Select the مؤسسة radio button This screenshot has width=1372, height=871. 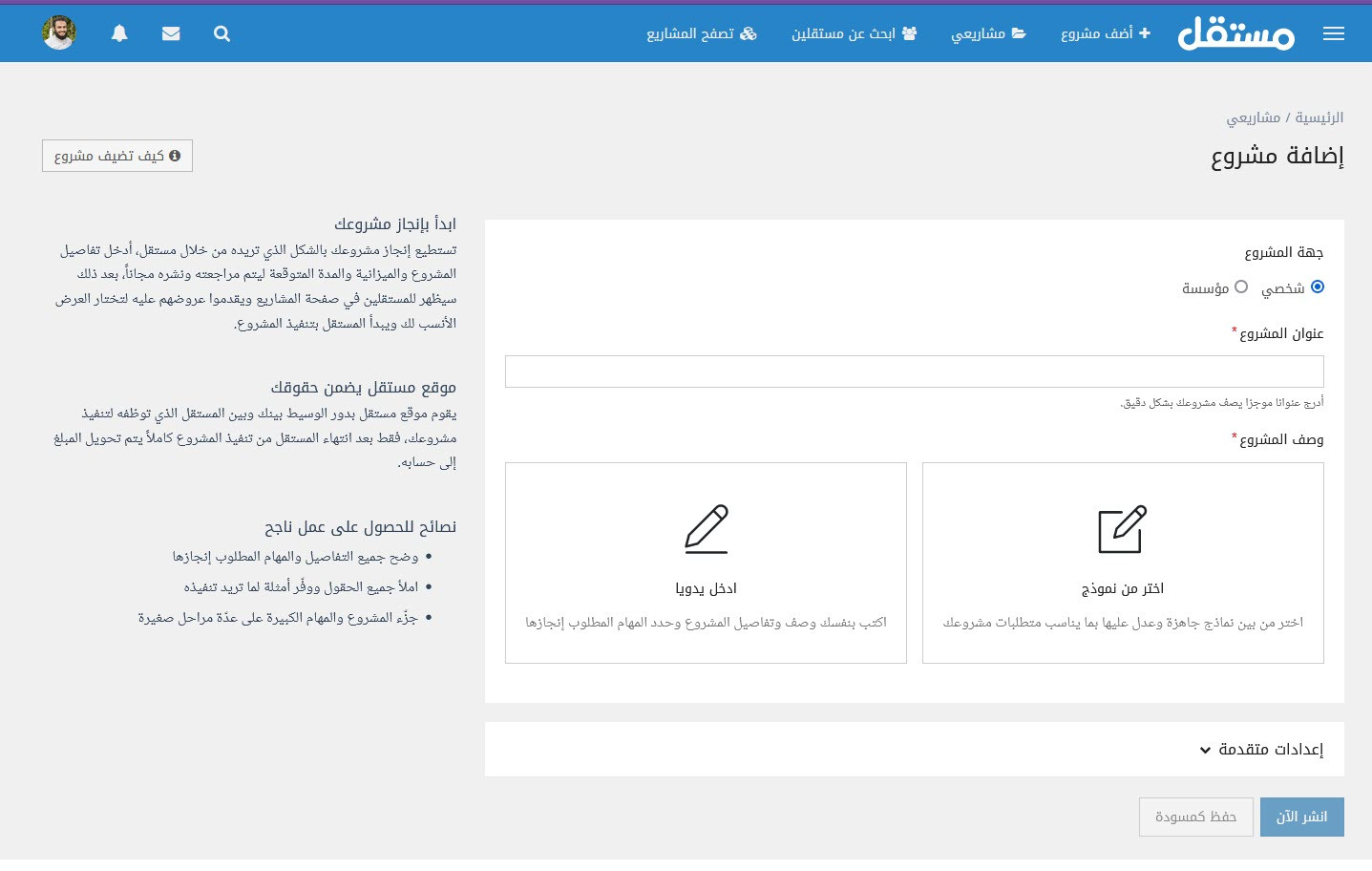coord(1241,287)
